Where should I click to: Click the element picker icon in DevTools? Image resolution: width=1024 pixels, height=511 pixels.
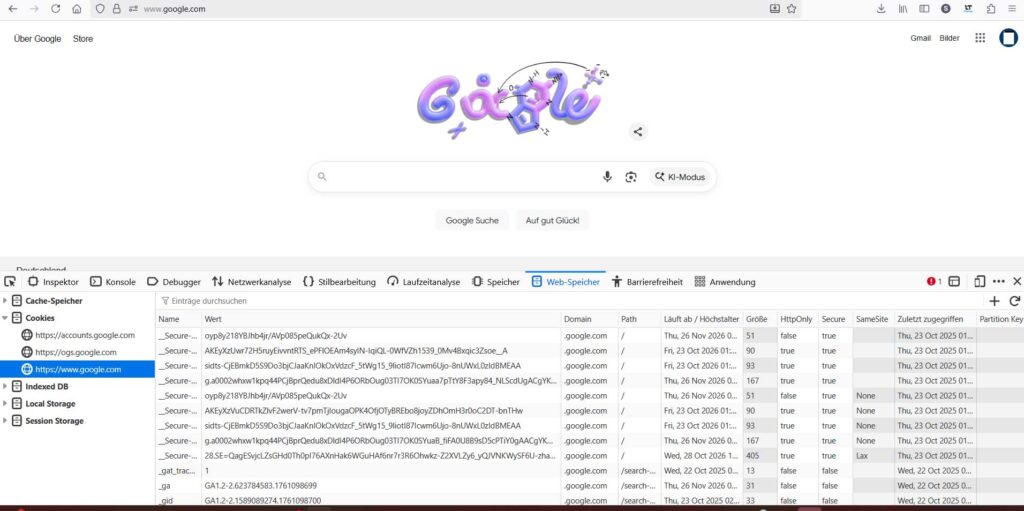pos(10,282)
